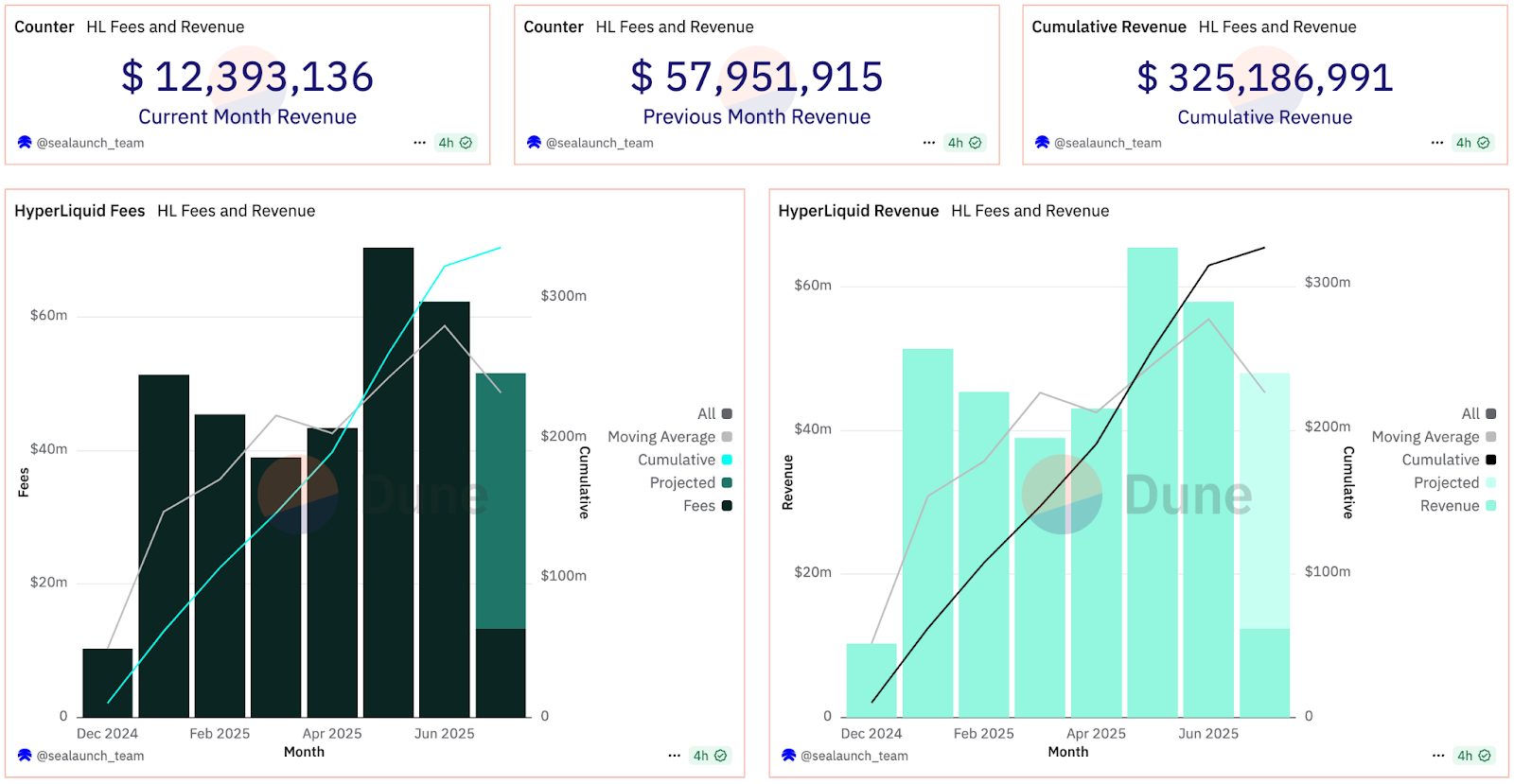Open three-dot menu on Previous Month Revenue card
Screen dimensions: 1514x784
click(929, 143)
